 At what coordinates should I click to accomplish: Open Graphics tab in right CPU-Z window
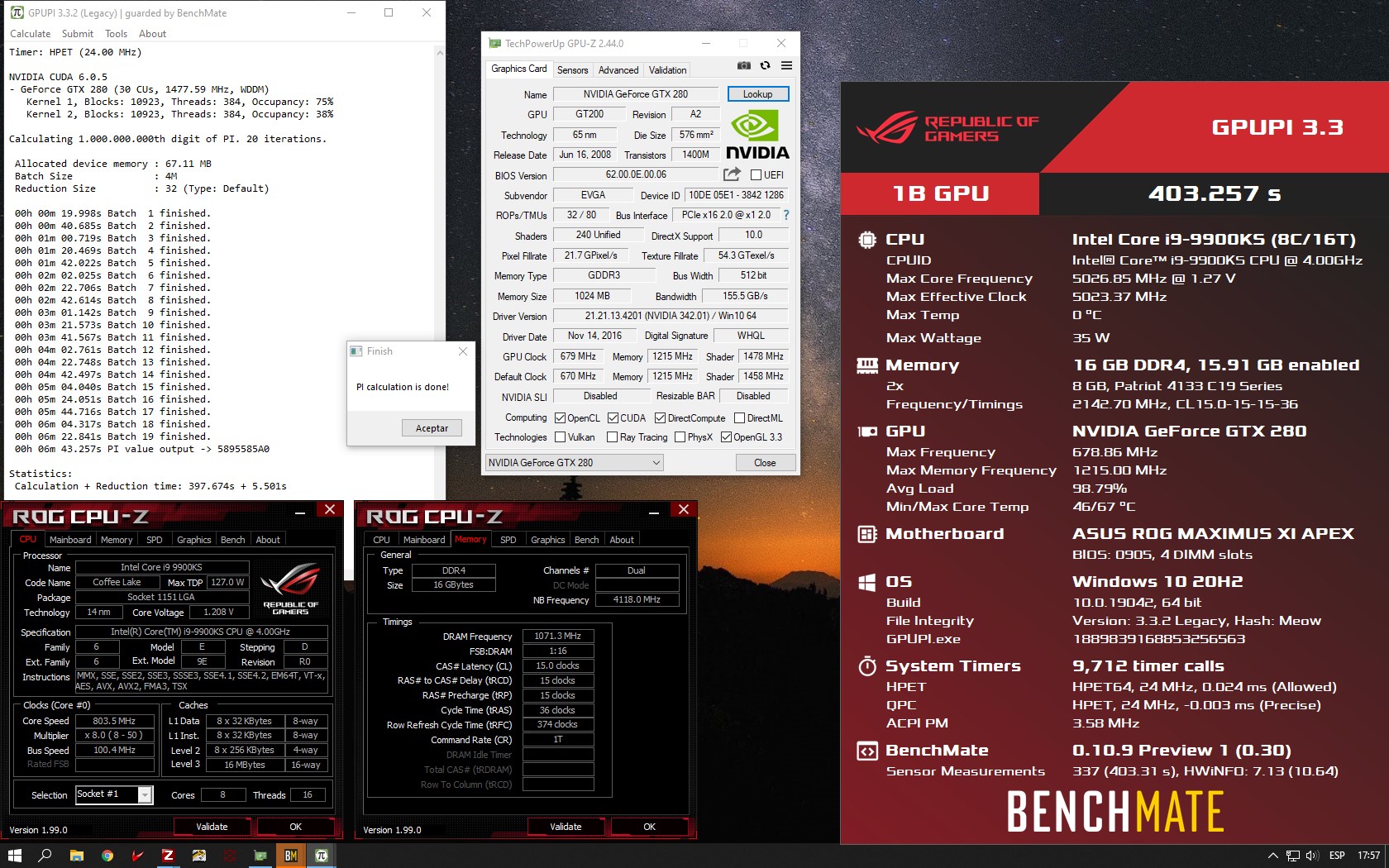[x=547, y=540]
